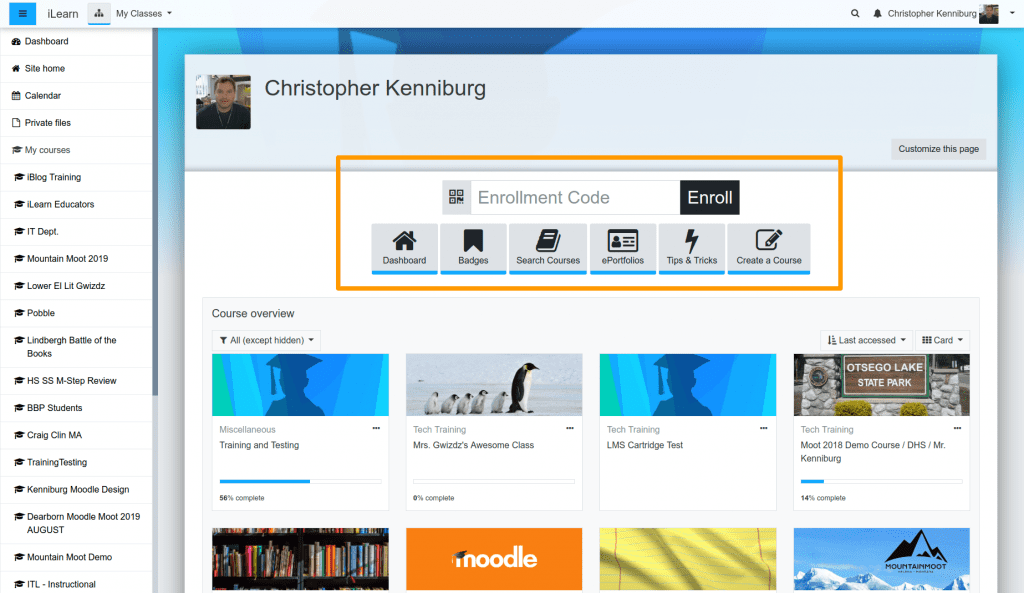1024x593 pixels.
Task: Click the Enroll button
Action: pyautogui.click(x=710, y=197)
